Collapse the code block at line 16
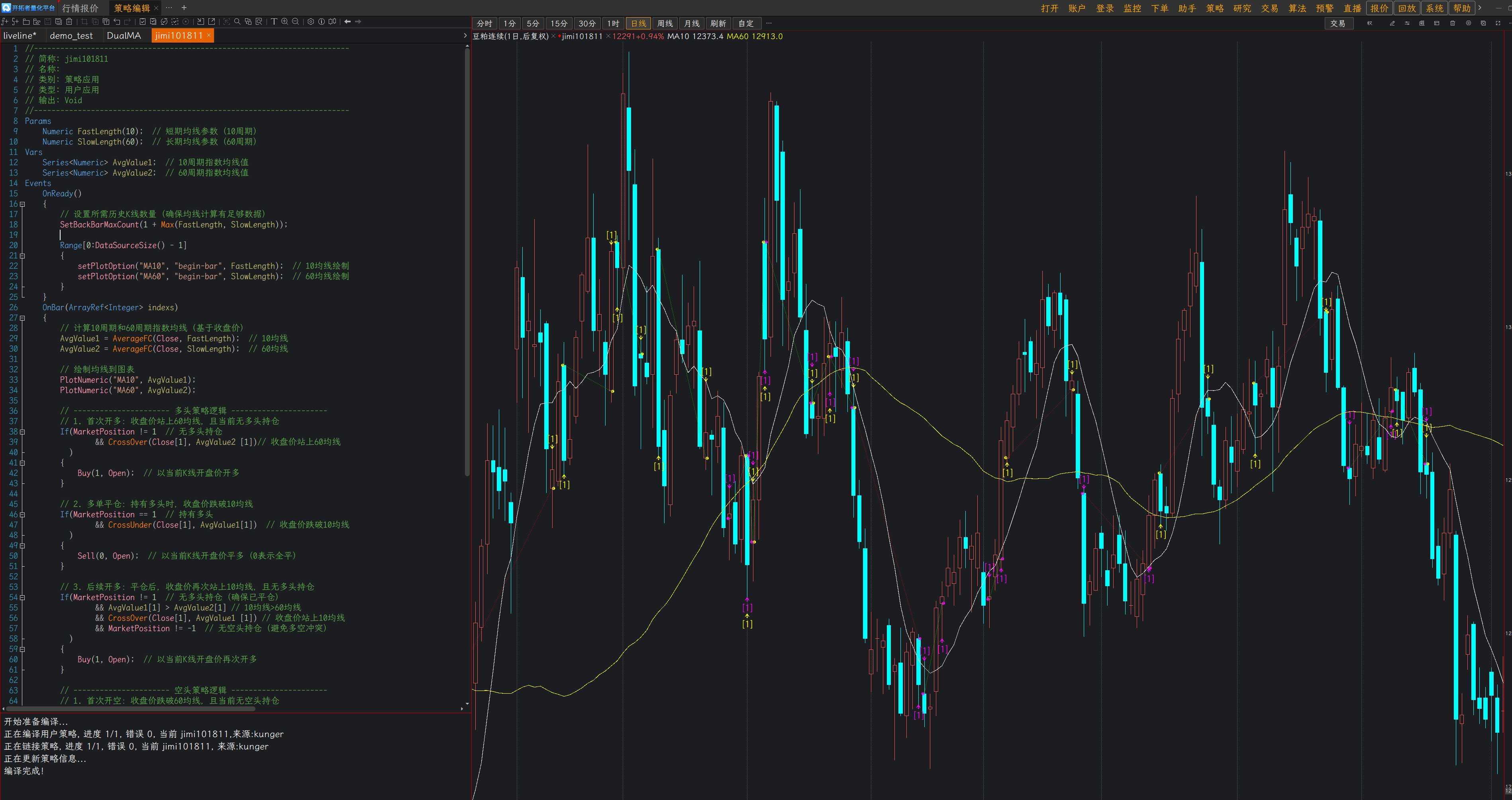Viewport: 1512px width, 800px height. [22, 204]
